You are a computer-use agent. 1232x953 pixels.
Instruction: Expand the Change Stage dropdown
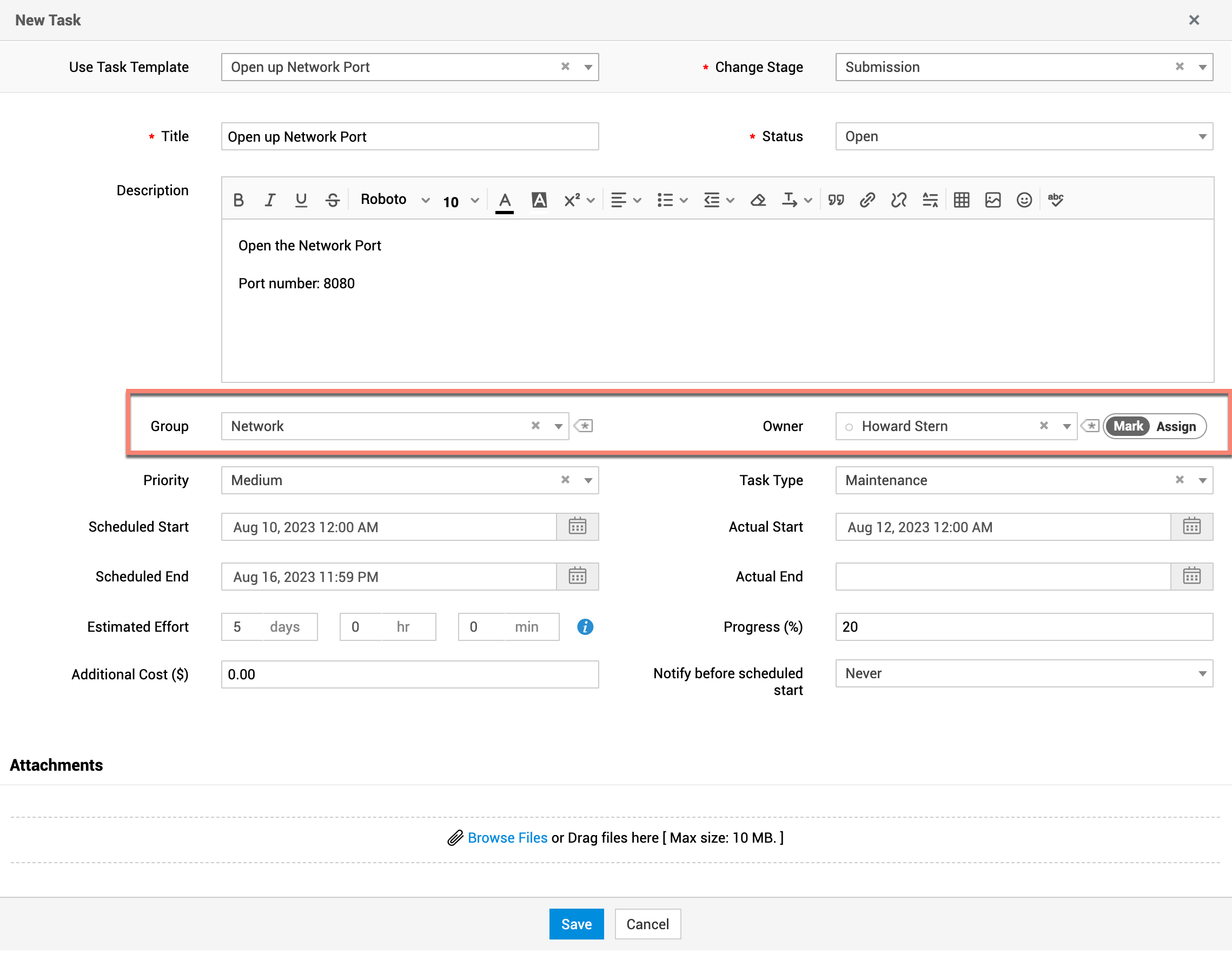(1202, 67)
